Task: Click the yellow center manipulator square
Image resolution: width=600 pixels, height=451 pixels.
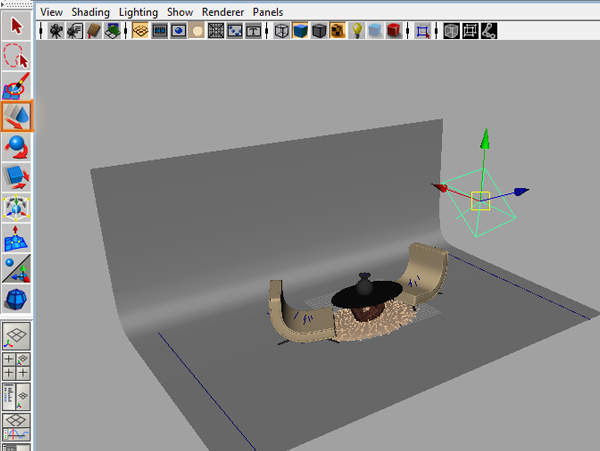Action: [x=481, y=201]
